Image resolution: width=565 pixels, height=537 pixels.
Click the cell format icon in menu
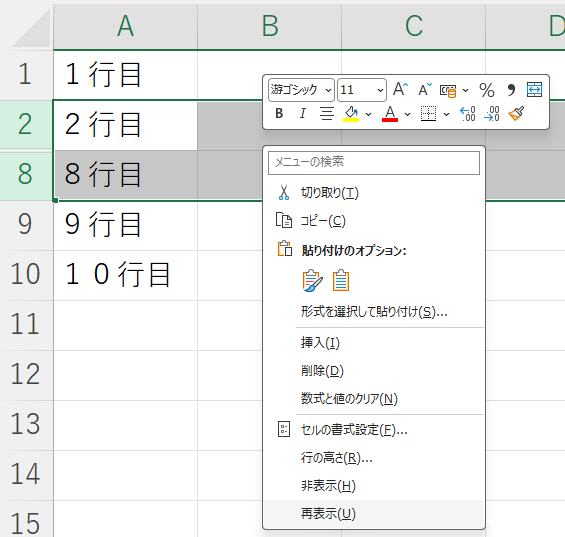[x=284, y=429]
